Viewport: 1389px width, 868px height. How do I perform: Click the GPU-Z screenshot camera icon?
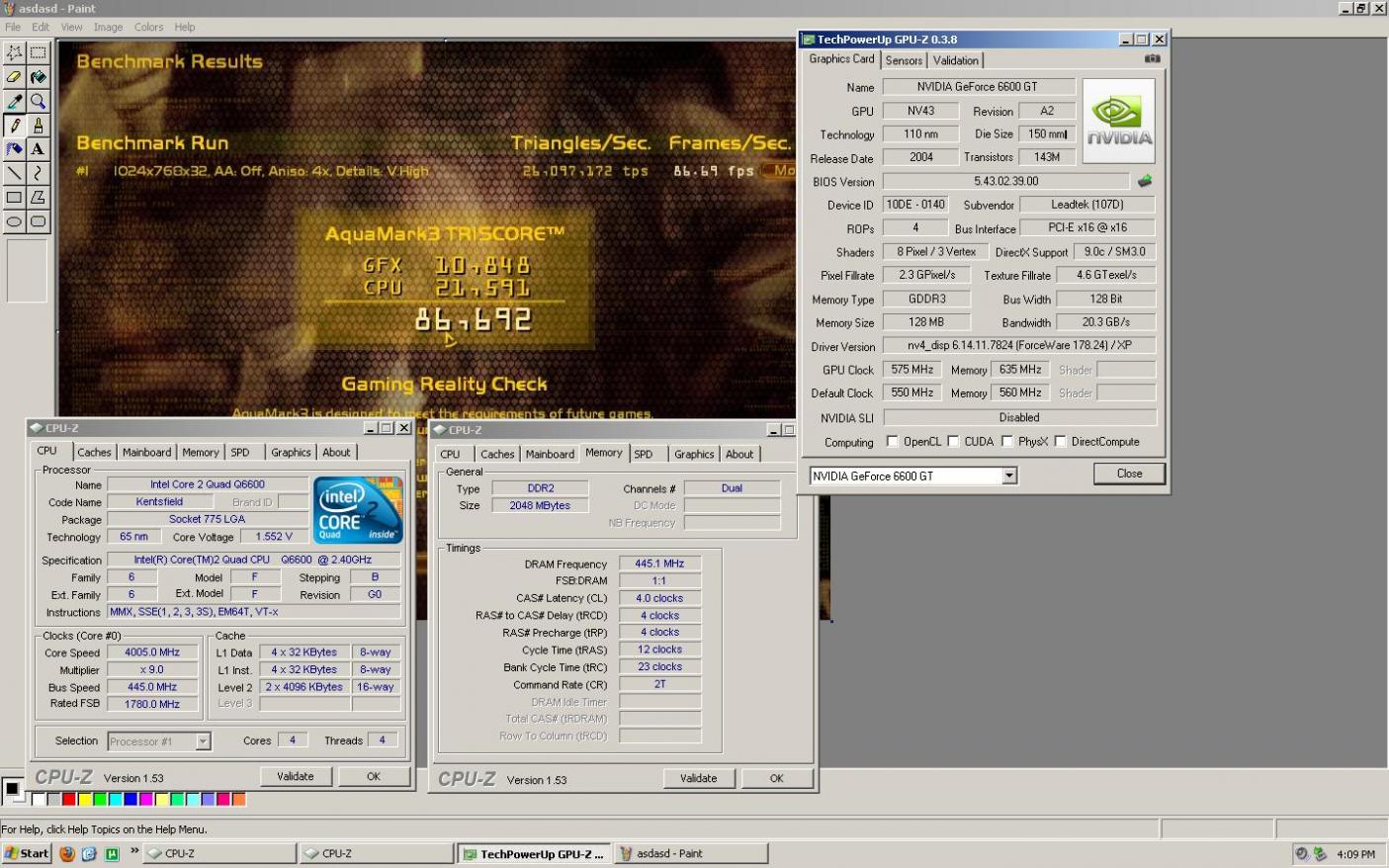point(1152,59)
